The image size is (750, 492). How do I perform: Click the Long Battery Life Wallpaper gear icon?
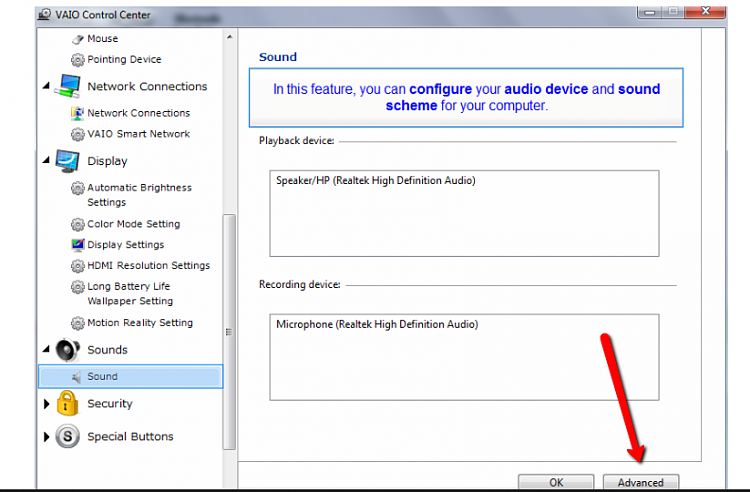pyautogui.click(x=77, y=286)
